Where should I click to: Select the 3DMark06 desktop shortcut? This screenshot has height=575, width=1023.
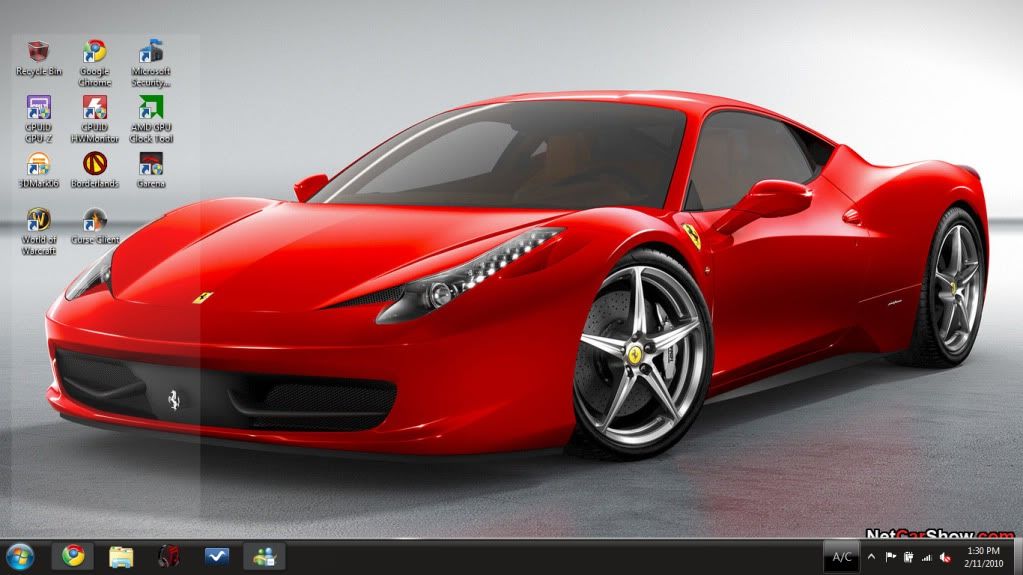pyautogui.click(x=38, y=170)
